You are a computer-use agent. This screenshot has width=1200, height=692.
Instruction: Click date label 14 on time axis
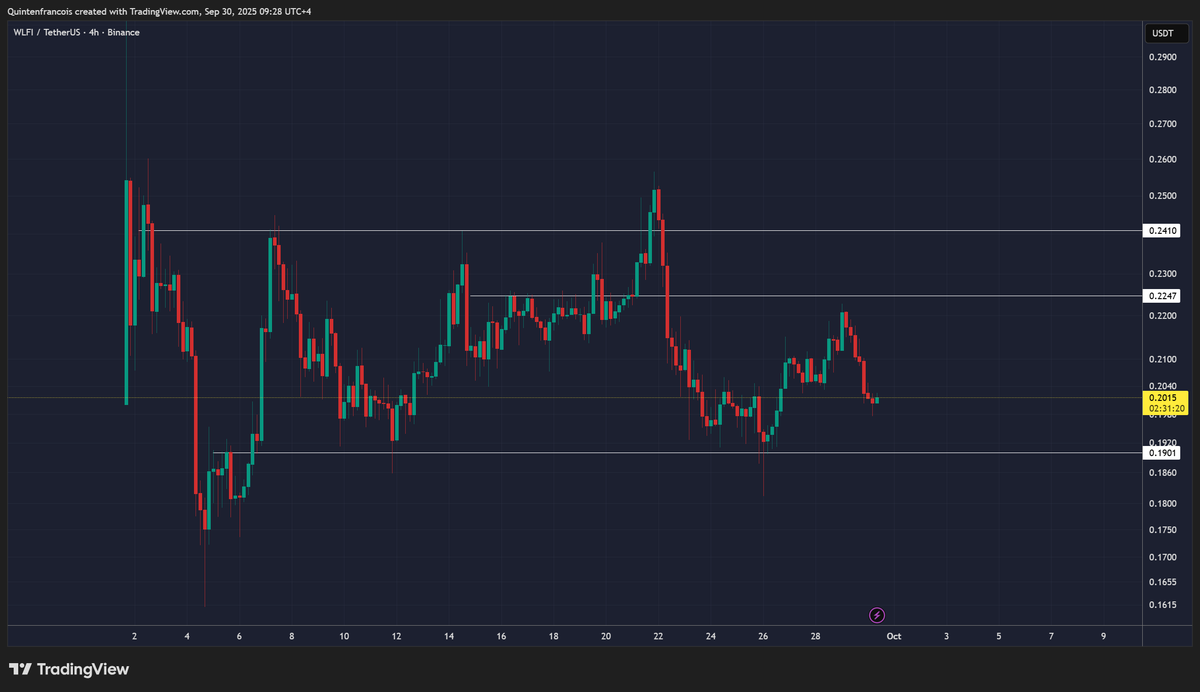449,636
